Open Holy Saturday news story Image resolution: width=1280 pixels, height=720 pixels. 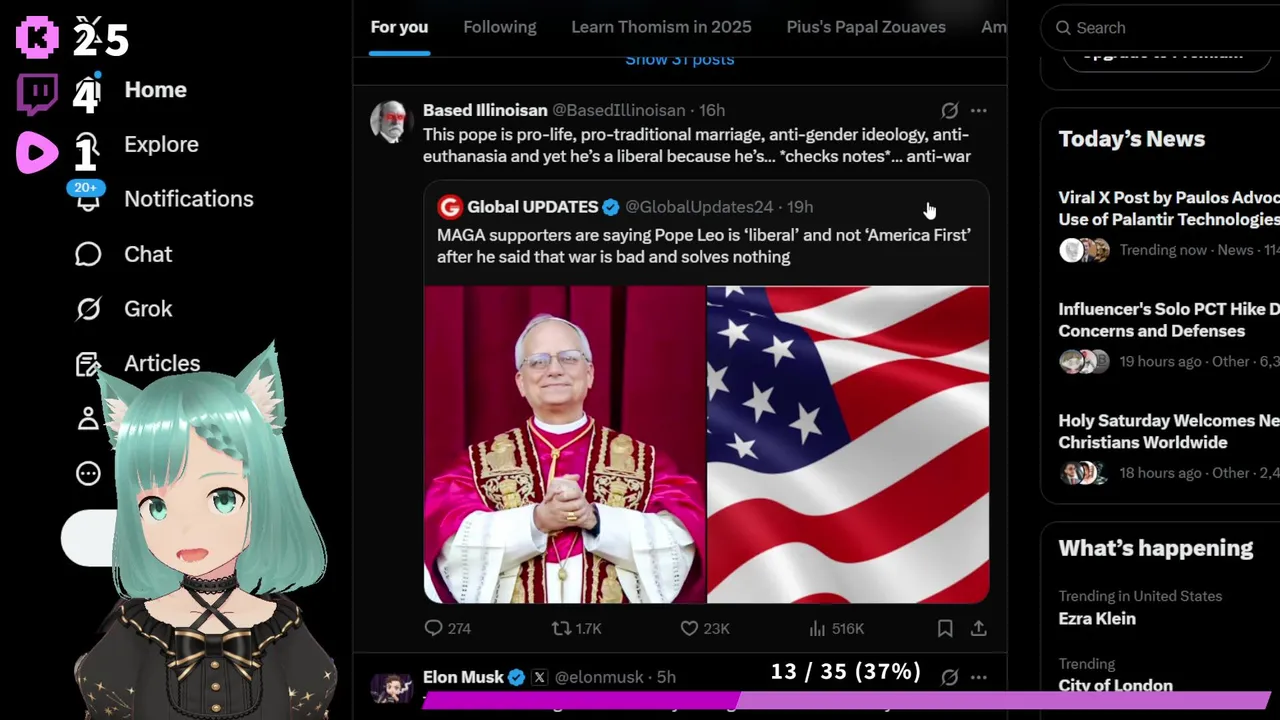[x=1169, y=431]
